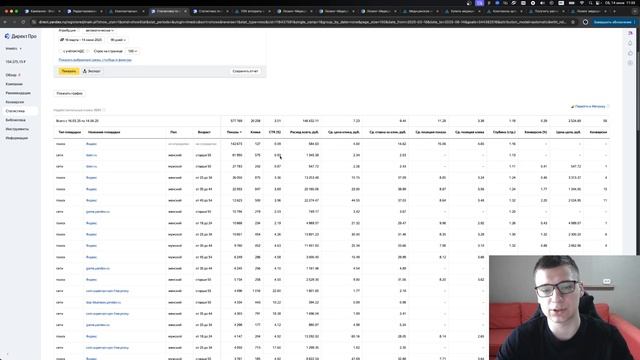Click the browser back arrow
The height and width of the screenshot is (360, 640).
pos(5,22)
